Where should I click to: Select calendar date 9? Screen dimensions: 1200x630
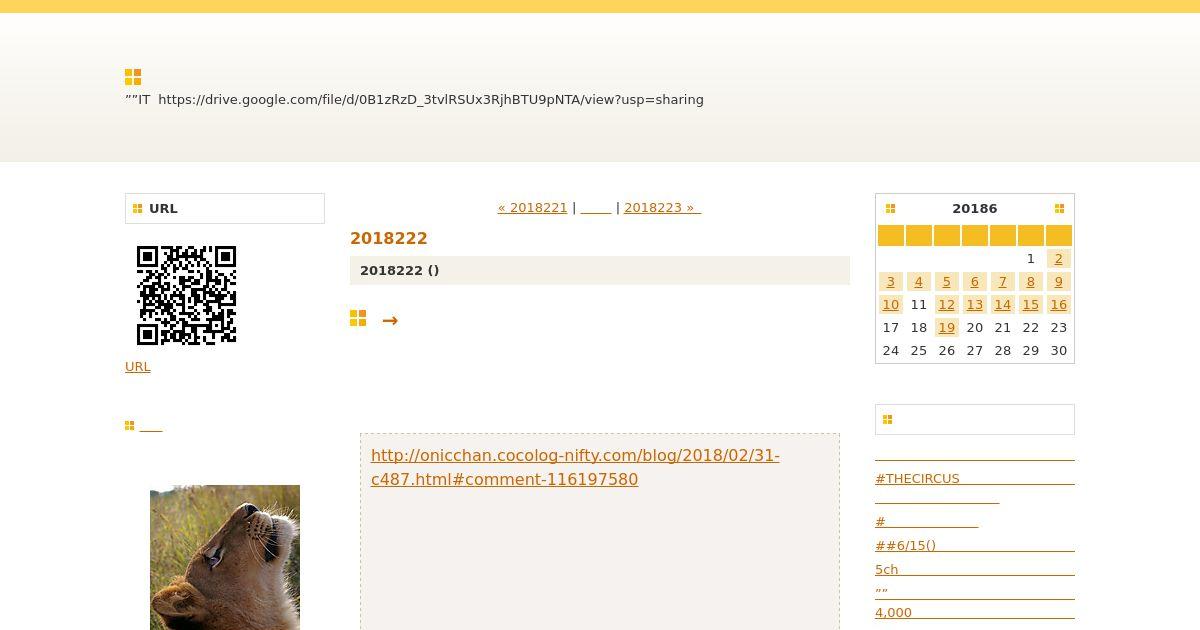point(1059,282)
